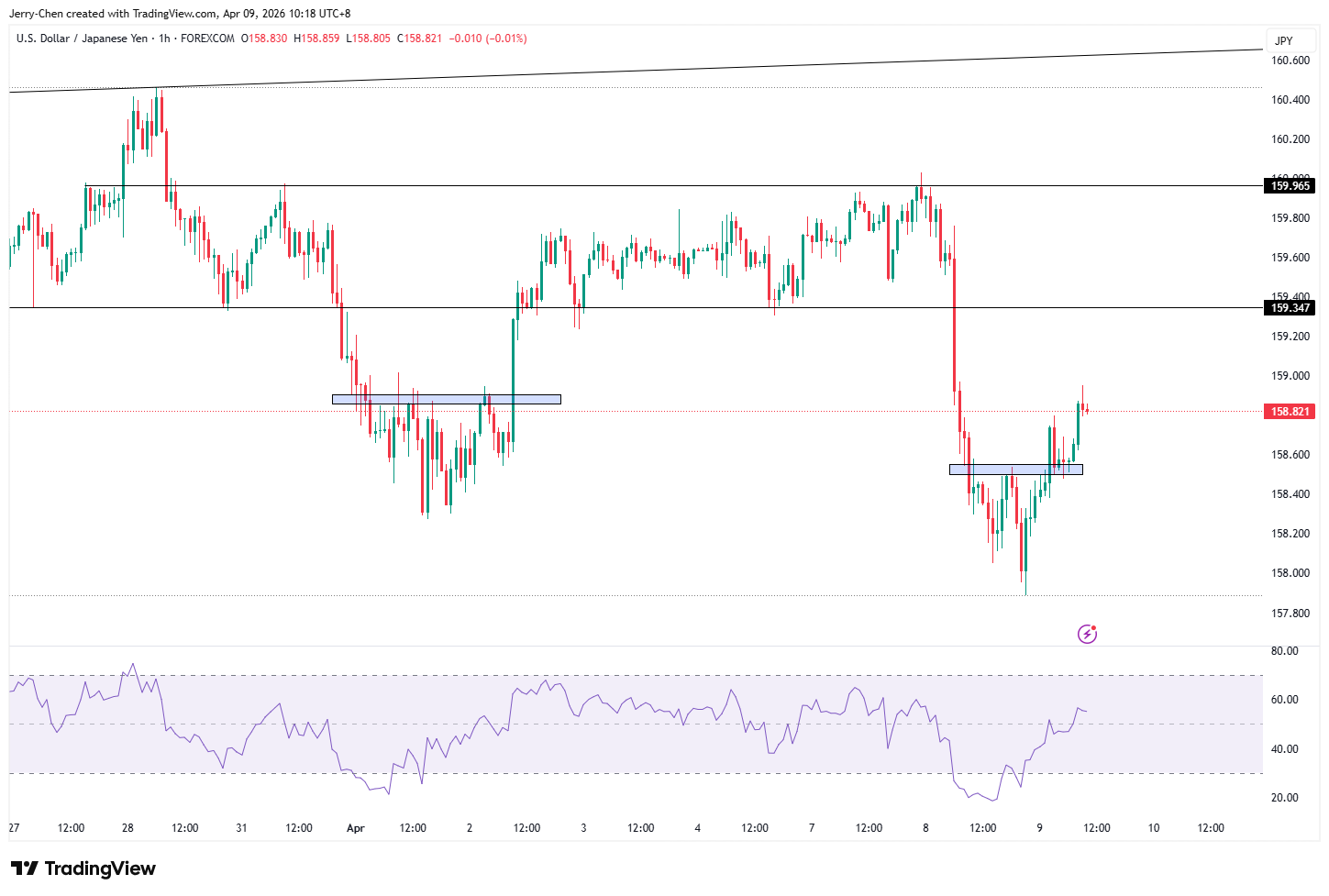Click the 159.965 price level label
The width and height of the screenshot is (1329, 896).
(x=1290, y=186)
